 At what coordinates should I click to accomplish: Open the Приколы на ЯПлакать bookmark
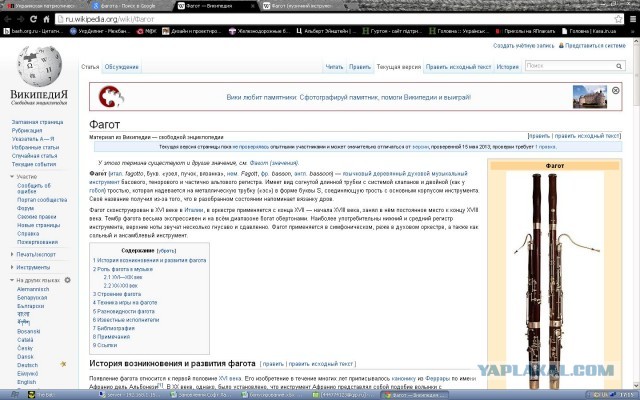pyautogui.click(x=525, y=31)
